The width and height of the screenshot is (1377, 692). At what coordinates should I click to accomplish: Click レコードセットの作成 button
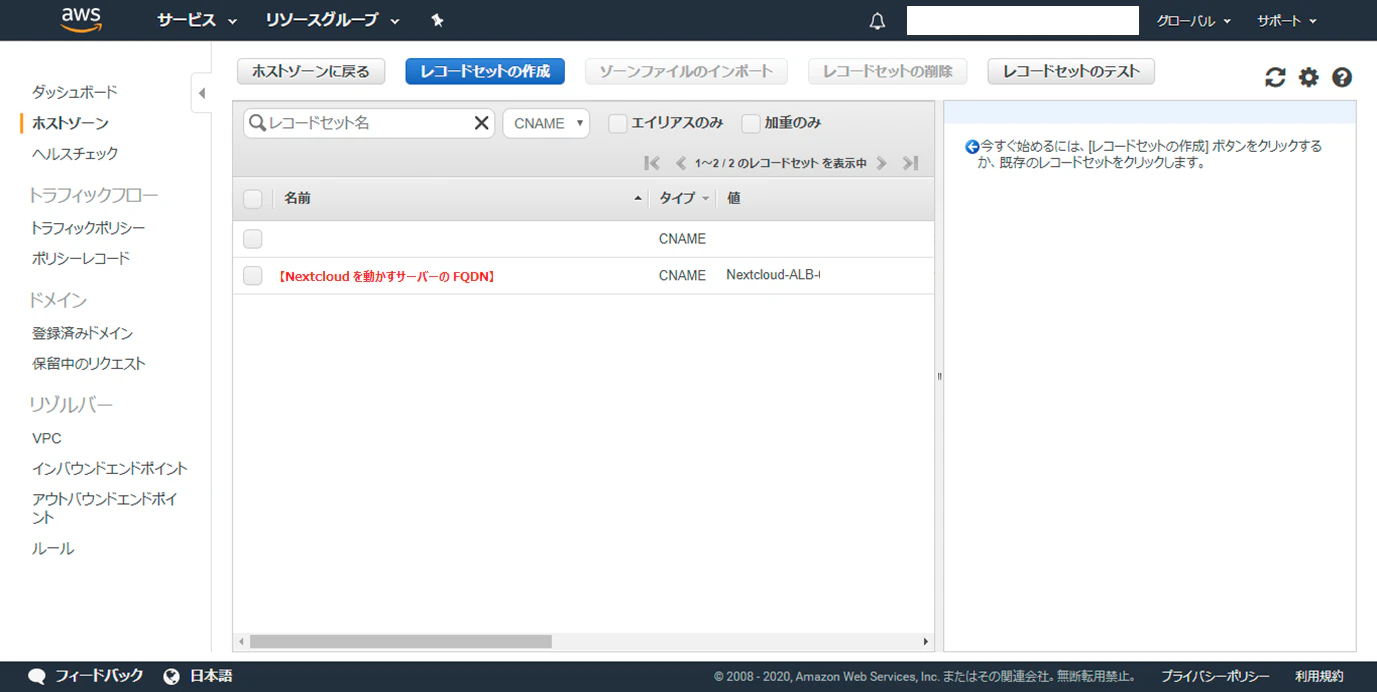485,71
